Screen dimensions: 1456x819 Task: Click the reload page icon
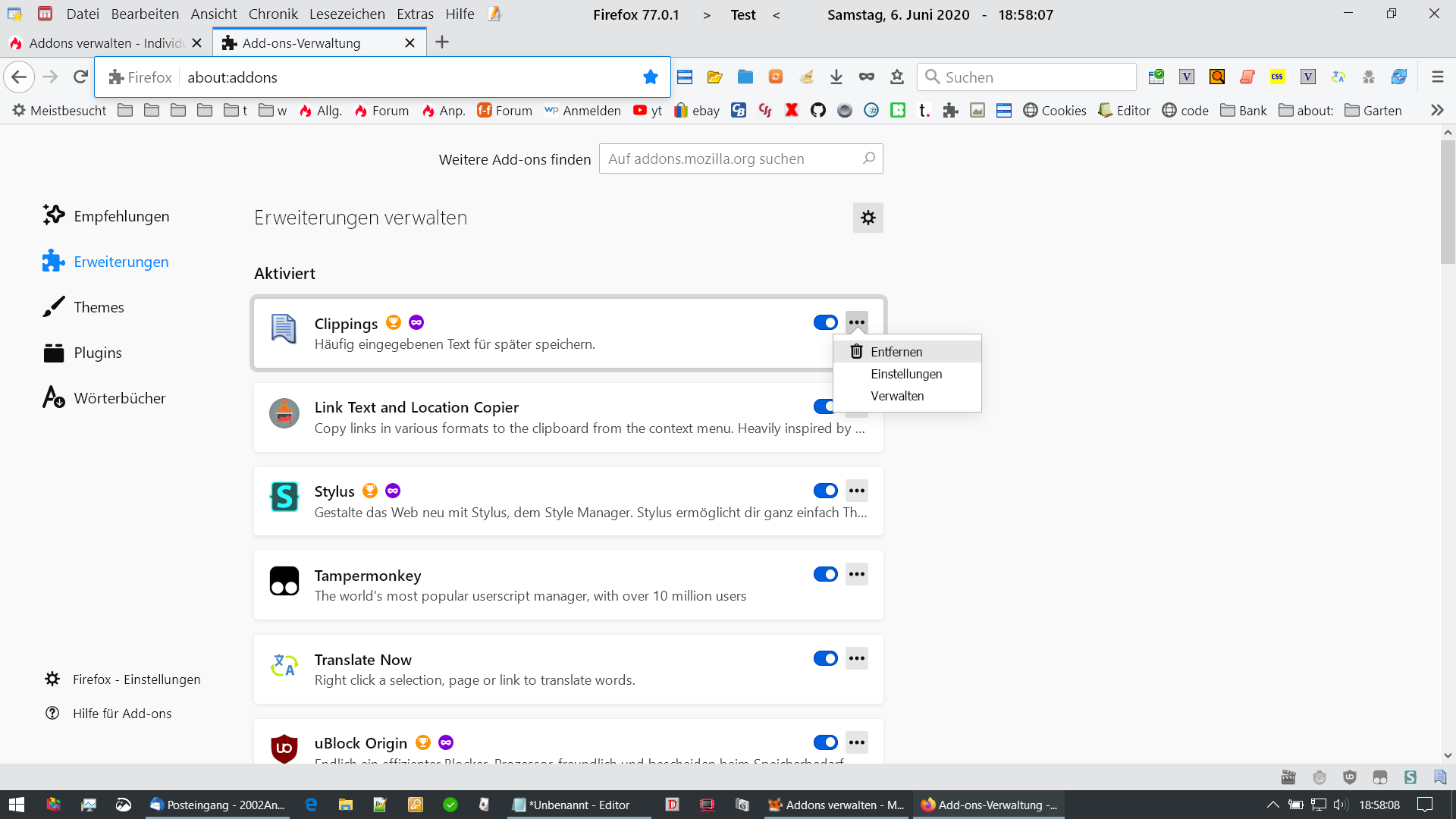[x=80, y=77]
